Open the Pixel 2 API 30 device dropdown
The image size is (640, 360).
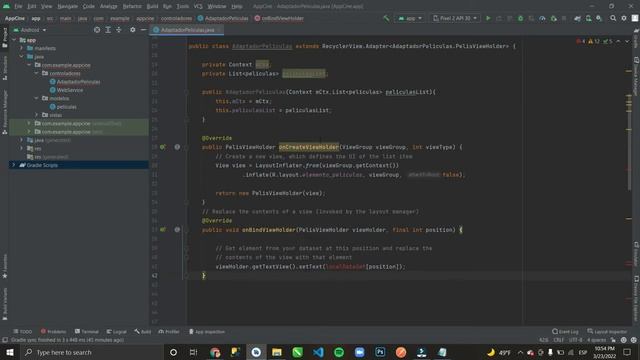tap(455, 18)
